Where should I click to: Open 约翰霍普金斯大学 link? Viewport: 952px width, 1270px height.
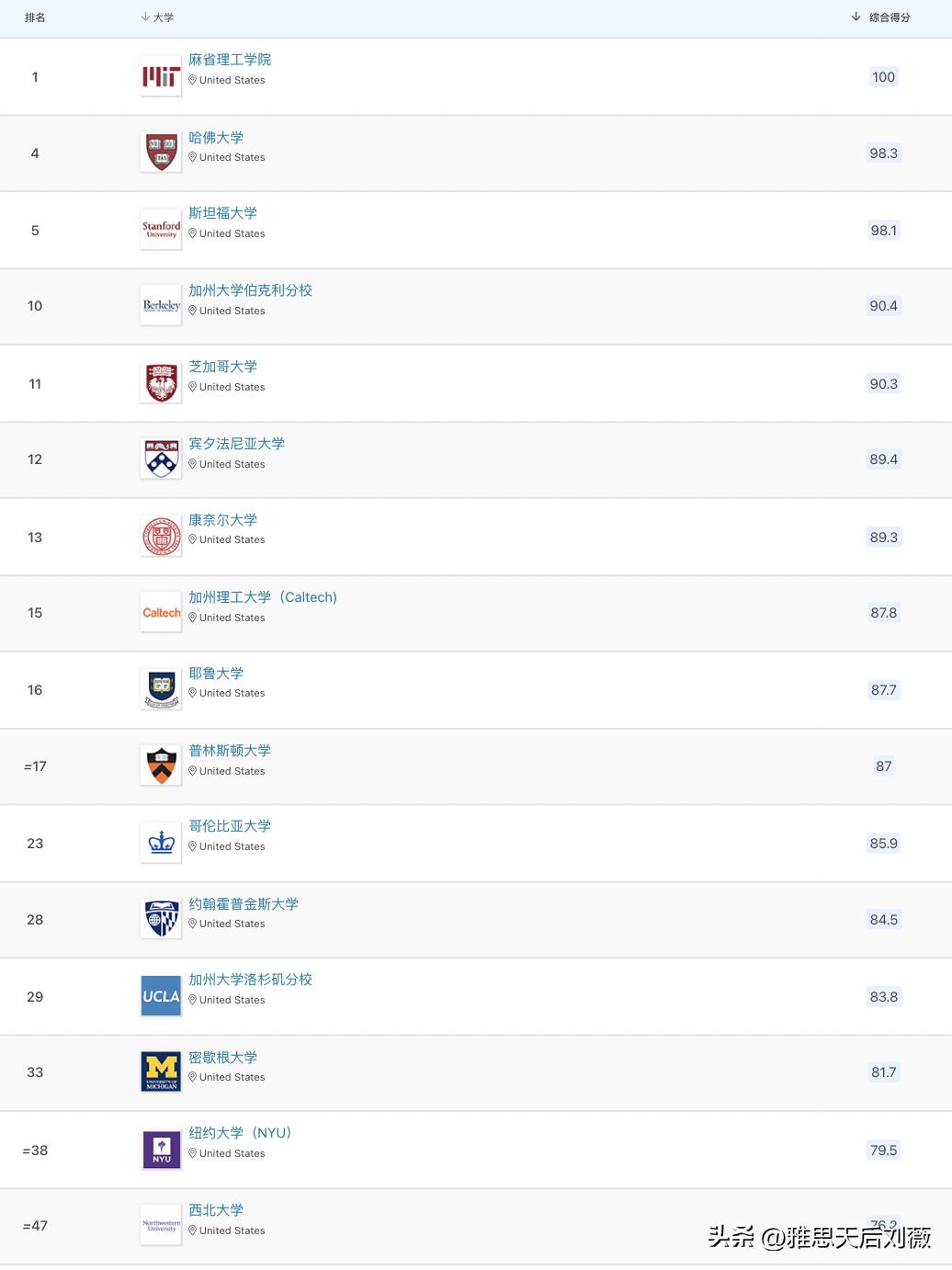point(244,904)
